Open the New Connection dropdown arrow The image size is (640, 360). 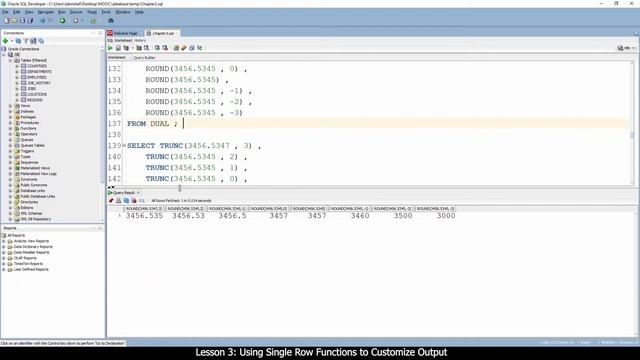(11, 41)
